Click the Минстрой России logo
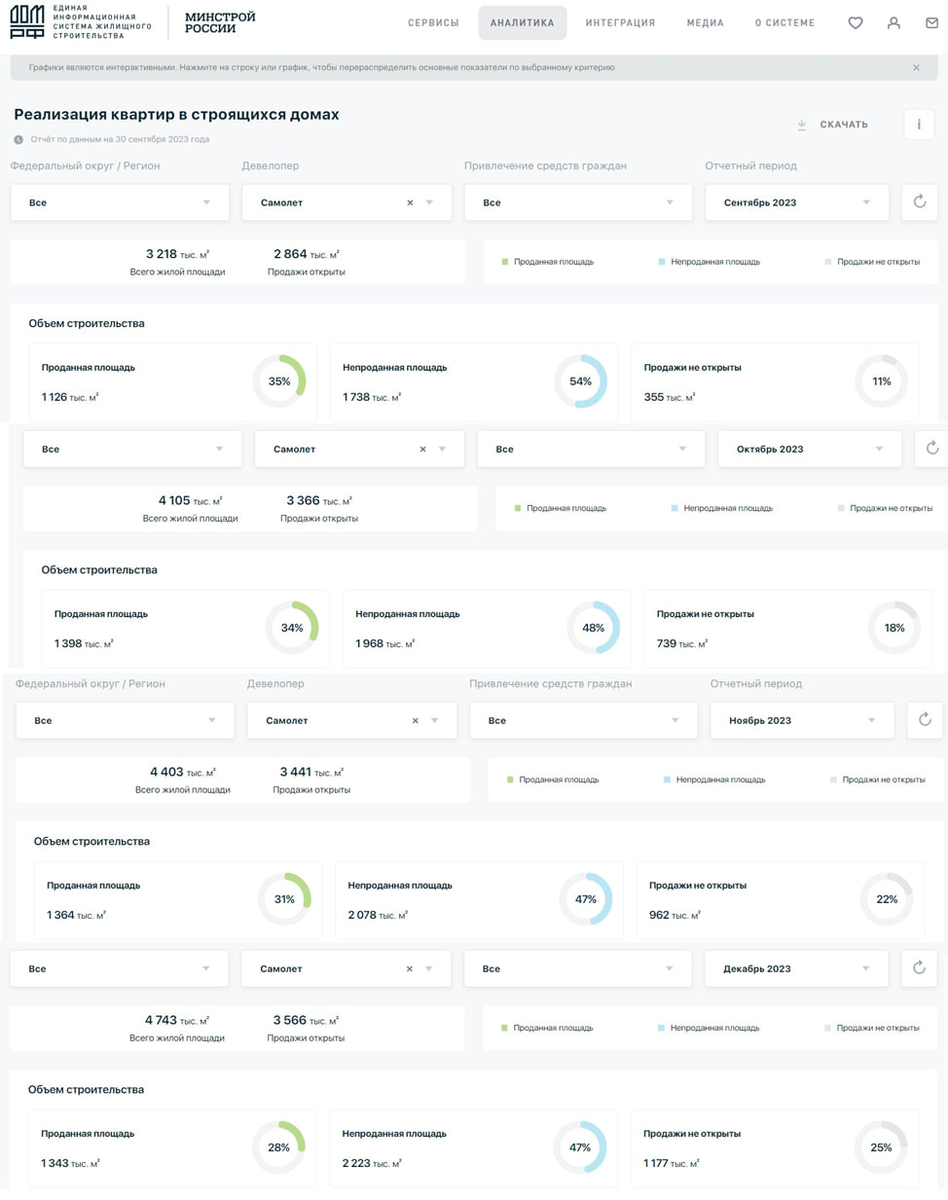The width and height of the screenshot is (948, 1200). (x=220, y=22)
